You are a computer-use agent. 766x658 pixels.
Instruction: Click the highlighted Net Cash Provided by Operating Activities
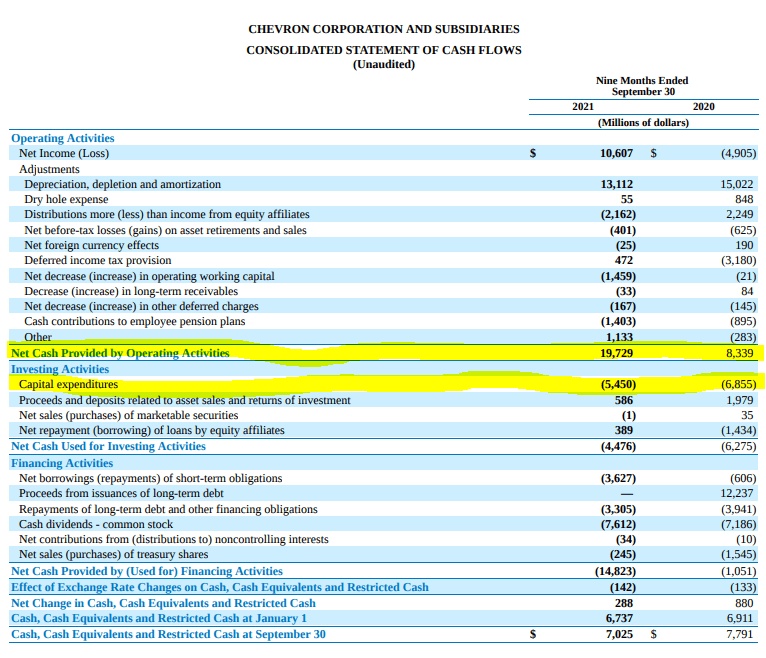coord(119,353)
